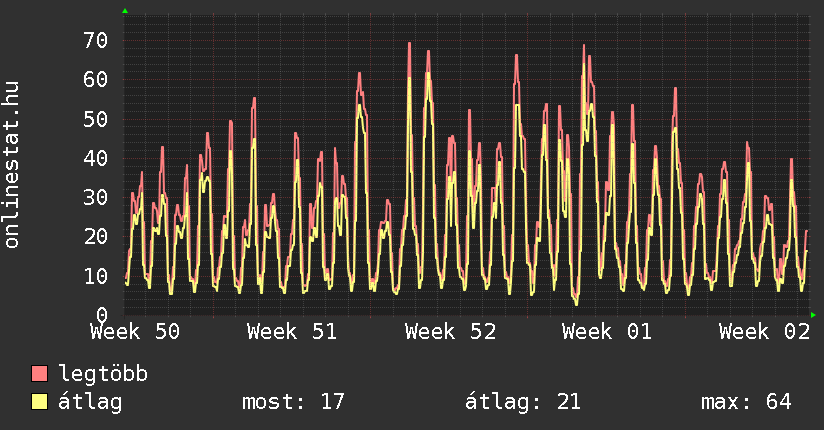Select the Week 01 axis label
Image resolution: width=824 pixels, height=430 pixels.
(x=606, y=331)
